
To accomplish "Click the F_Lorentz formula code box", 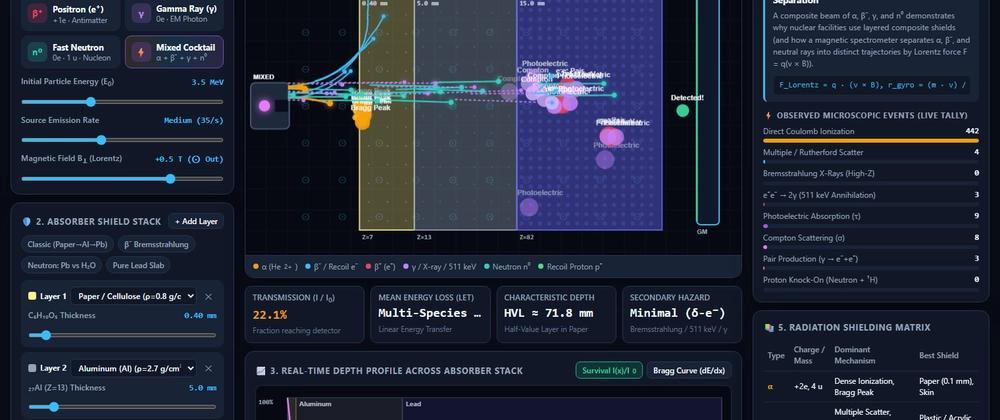I will [x=872, y=85].
